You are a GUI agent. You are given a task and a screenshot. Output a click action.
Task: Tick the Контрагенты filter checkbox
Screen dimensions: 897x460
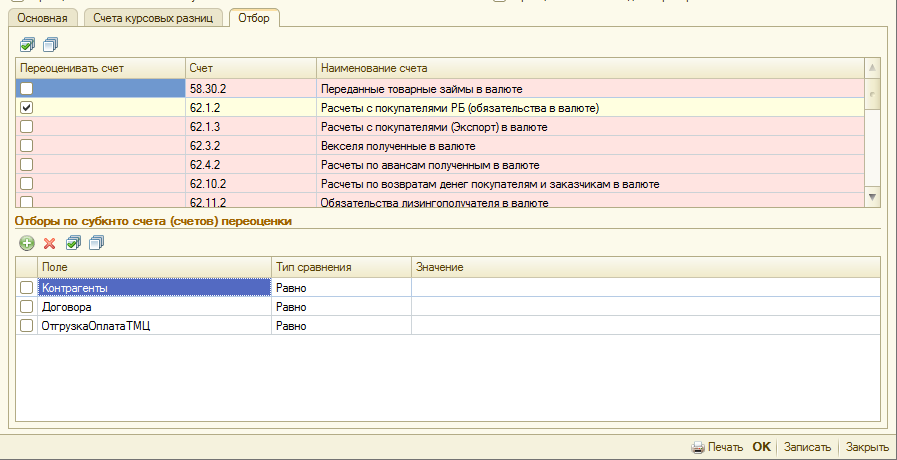[26, 288]
